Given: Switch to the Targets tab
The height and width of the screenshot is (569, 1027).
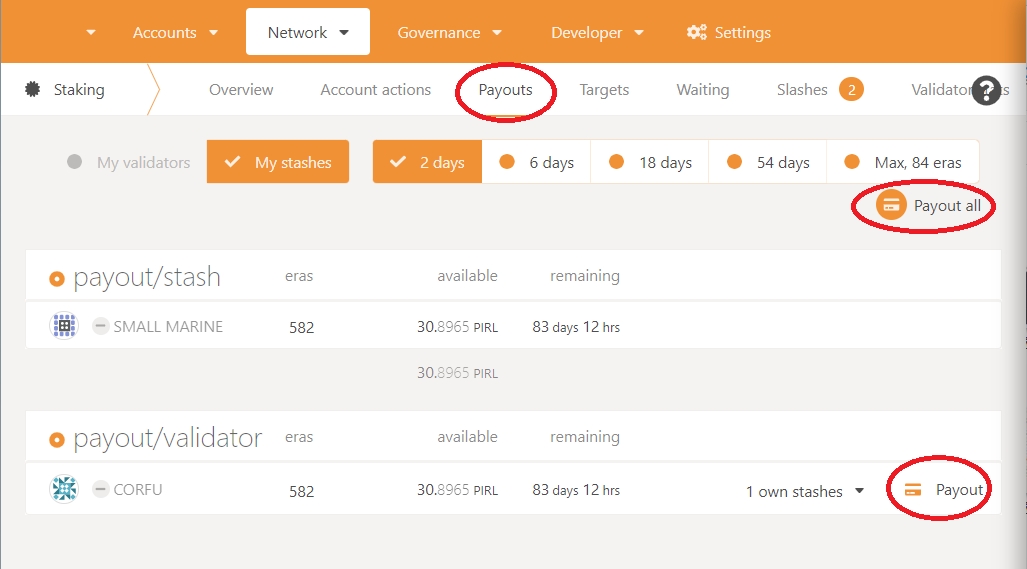Looking at the screenshot, I should [604, 90].
